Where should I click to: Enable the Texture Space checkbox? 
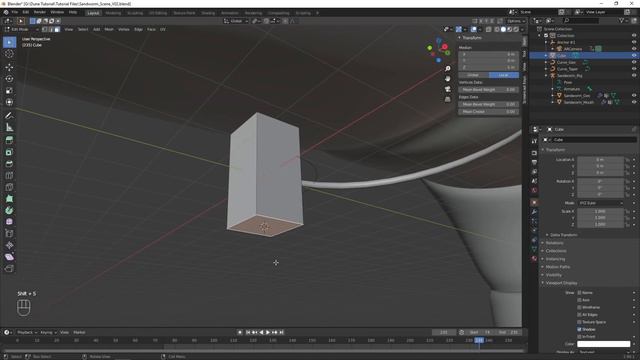point(579,322)
